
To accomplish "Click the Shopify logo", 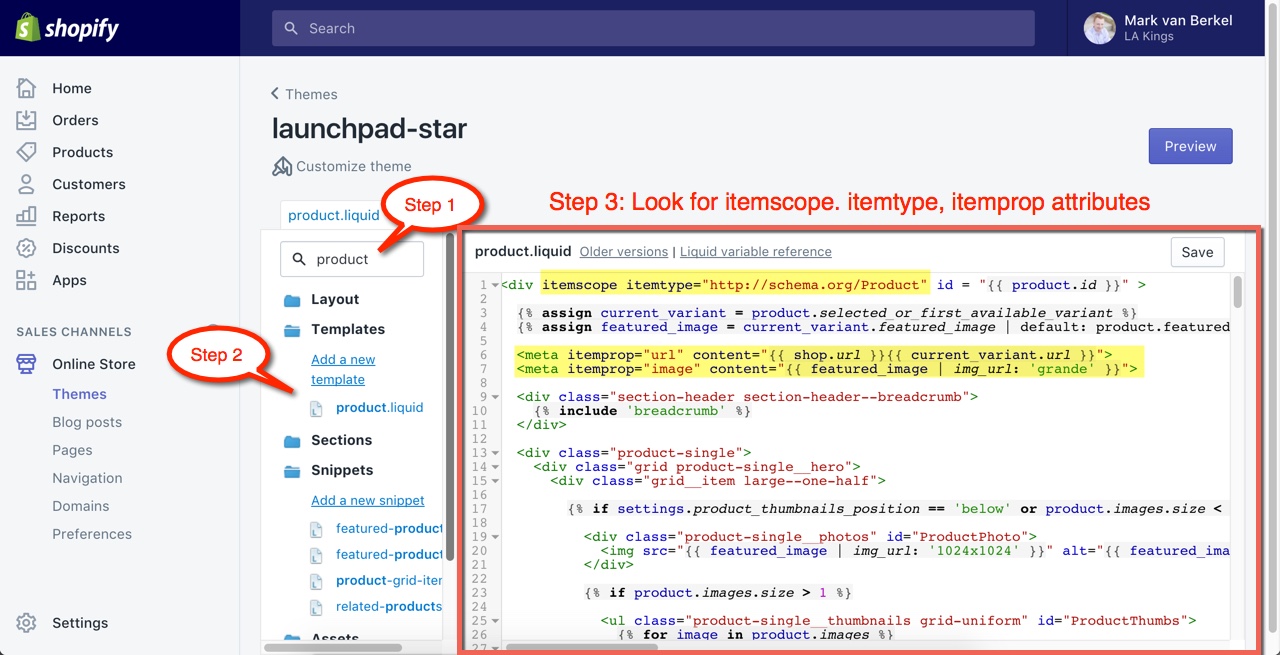I will (x=67, y=28).
